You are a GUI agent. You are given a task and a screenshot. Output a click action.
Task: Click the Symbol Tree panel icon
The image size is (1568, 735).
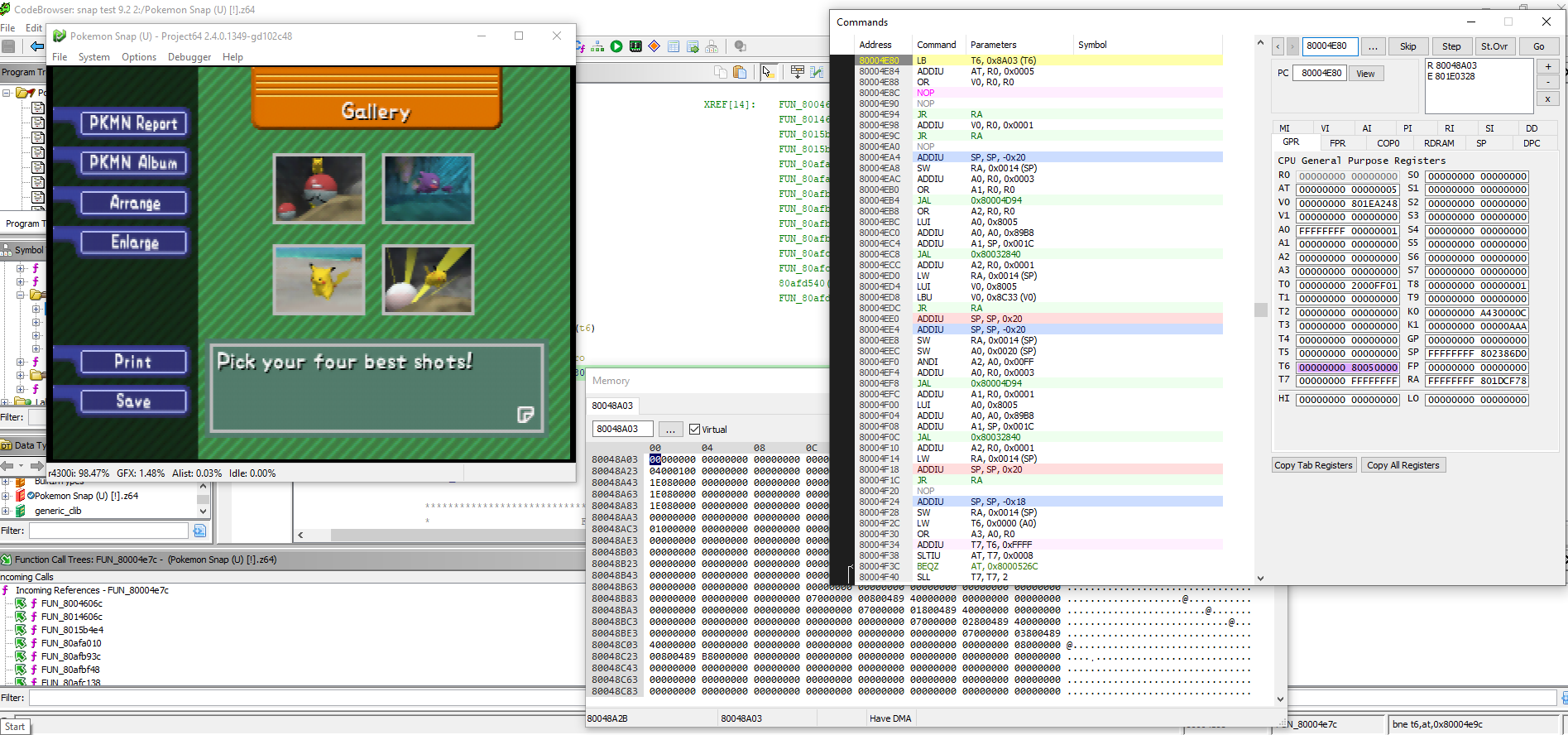[x=7, y=250]
